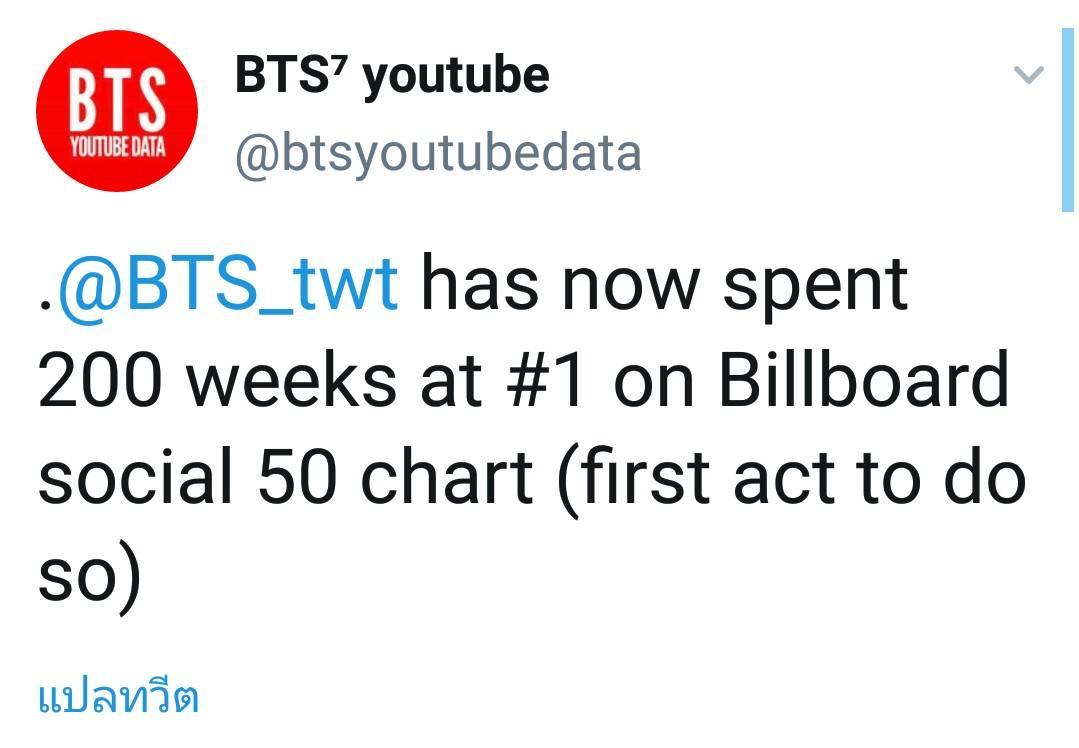This screenshot has height=748, width=1079.
Task: Click has now spent text after mention
Action: point(664,286)
